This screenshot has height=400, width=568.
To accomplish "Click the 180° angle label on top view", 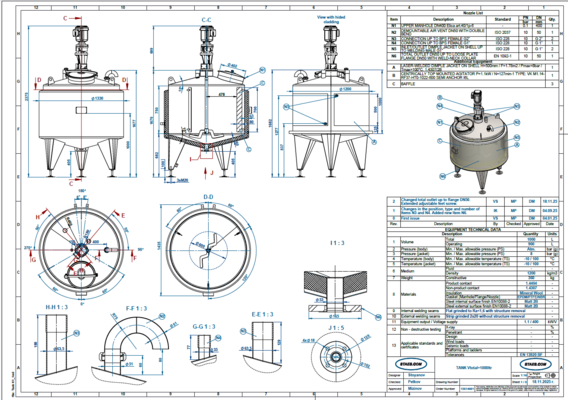I will [82, 191].
